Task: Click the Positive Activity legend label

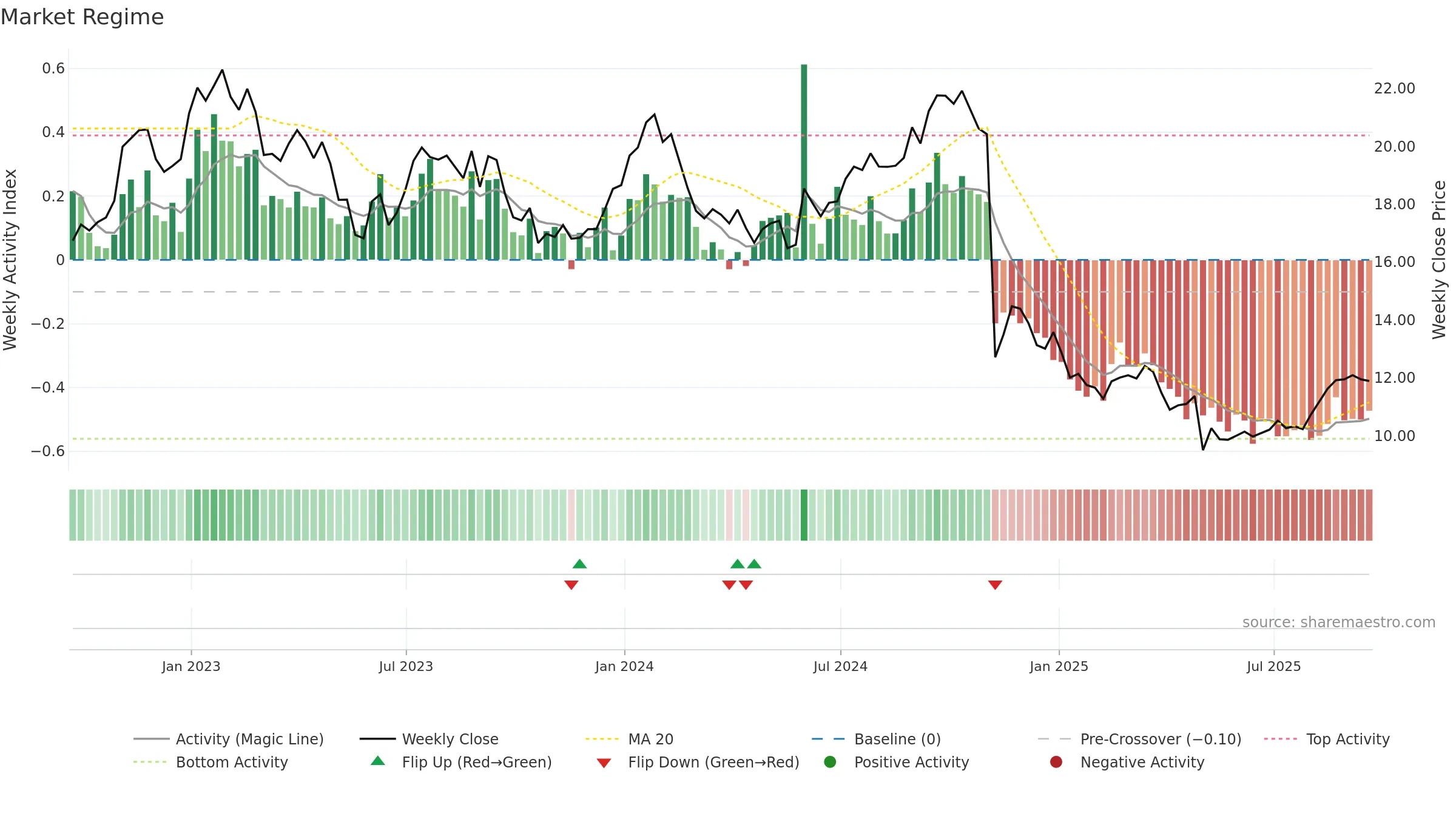Action: pyautogui.click(x=911, y=762)
